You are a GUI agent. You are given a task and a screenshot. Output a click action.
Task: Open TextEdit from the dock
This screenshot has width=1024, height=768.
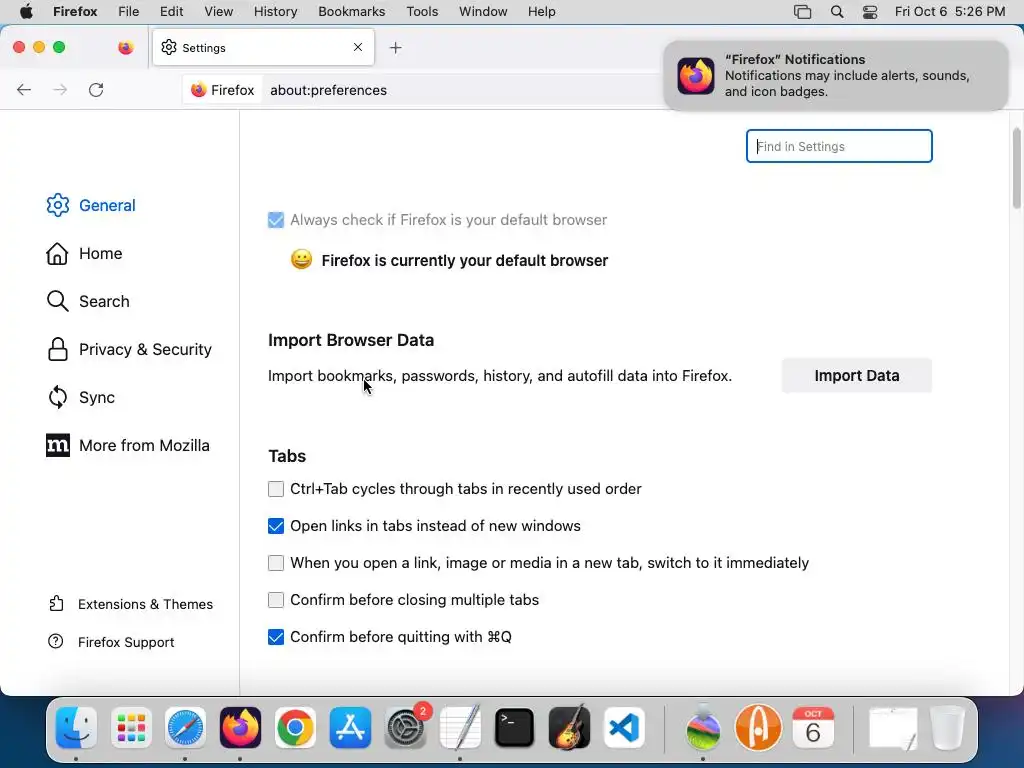point(460,728)
